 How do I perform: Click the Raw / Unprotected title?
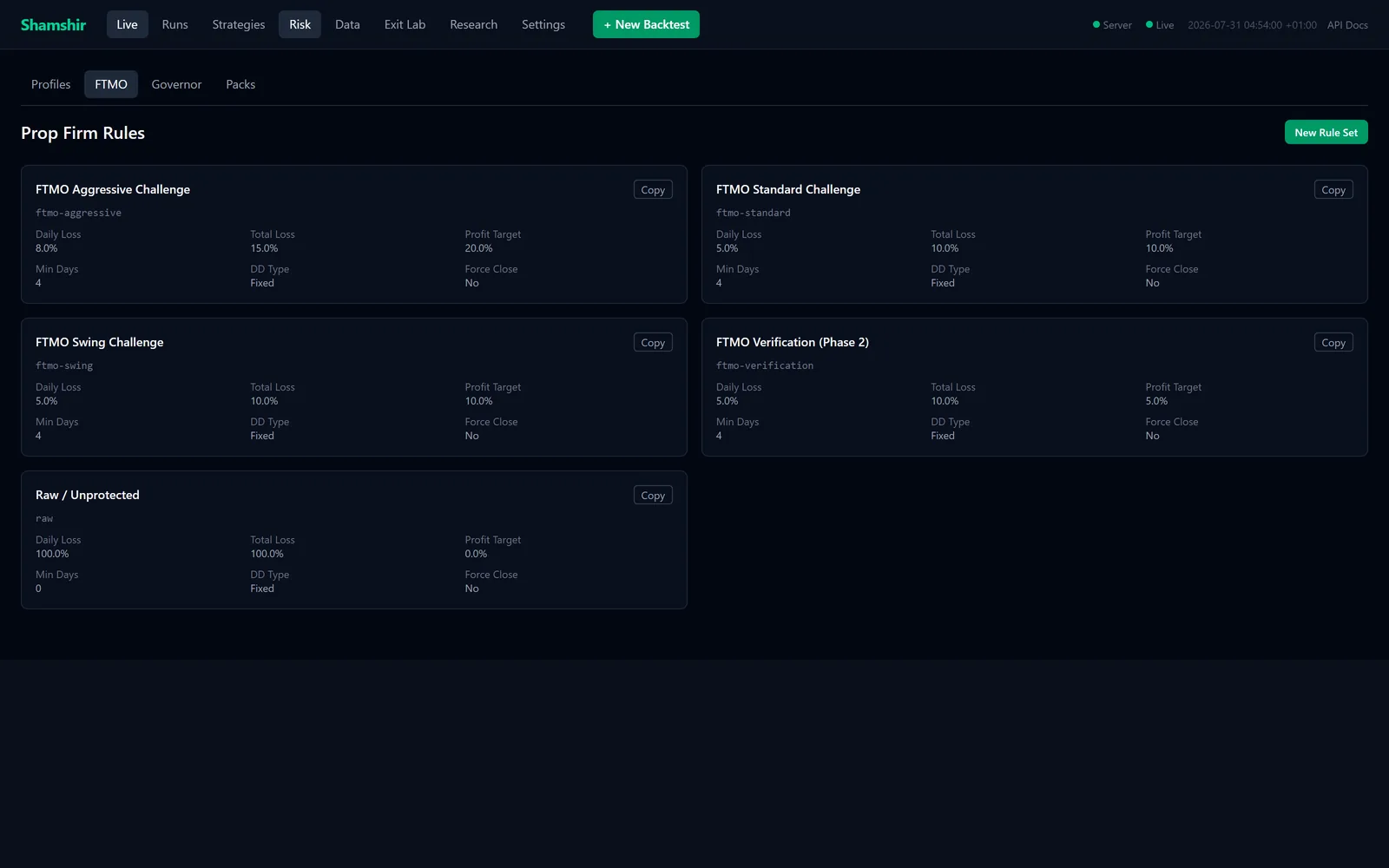[x=88, y=495]
